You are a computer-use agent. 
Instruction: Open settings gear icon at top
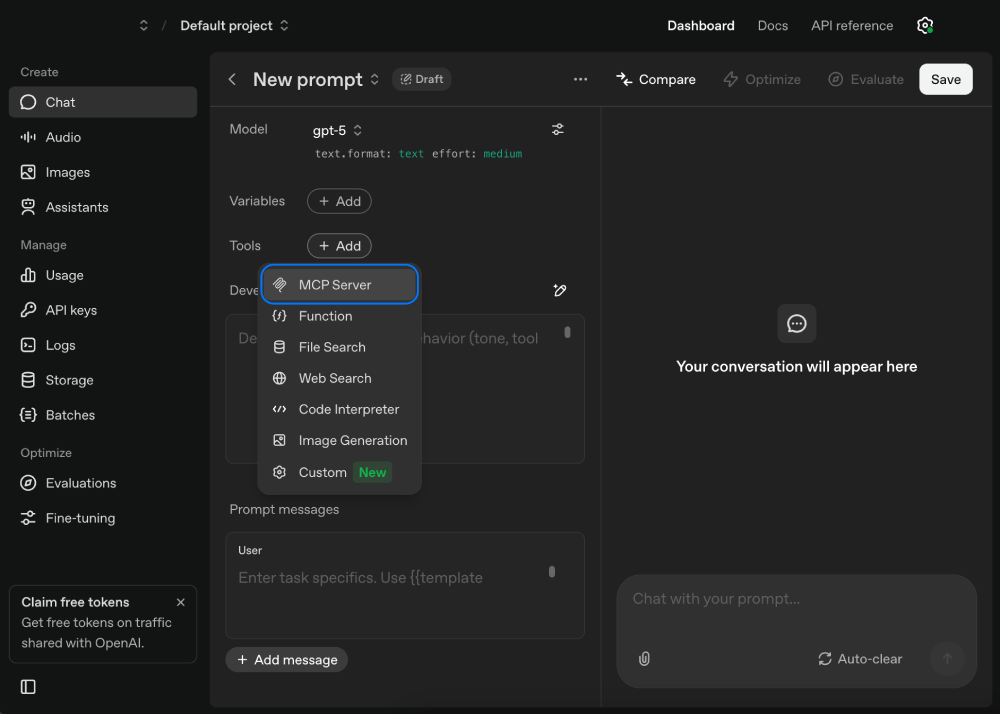click(x=925, y=26)
